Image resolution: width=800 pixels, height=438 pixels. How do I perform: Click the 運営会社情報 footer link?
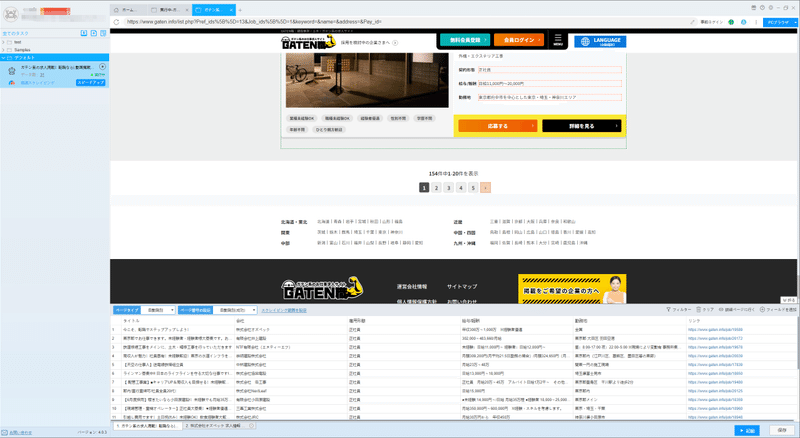click(412, 287)
